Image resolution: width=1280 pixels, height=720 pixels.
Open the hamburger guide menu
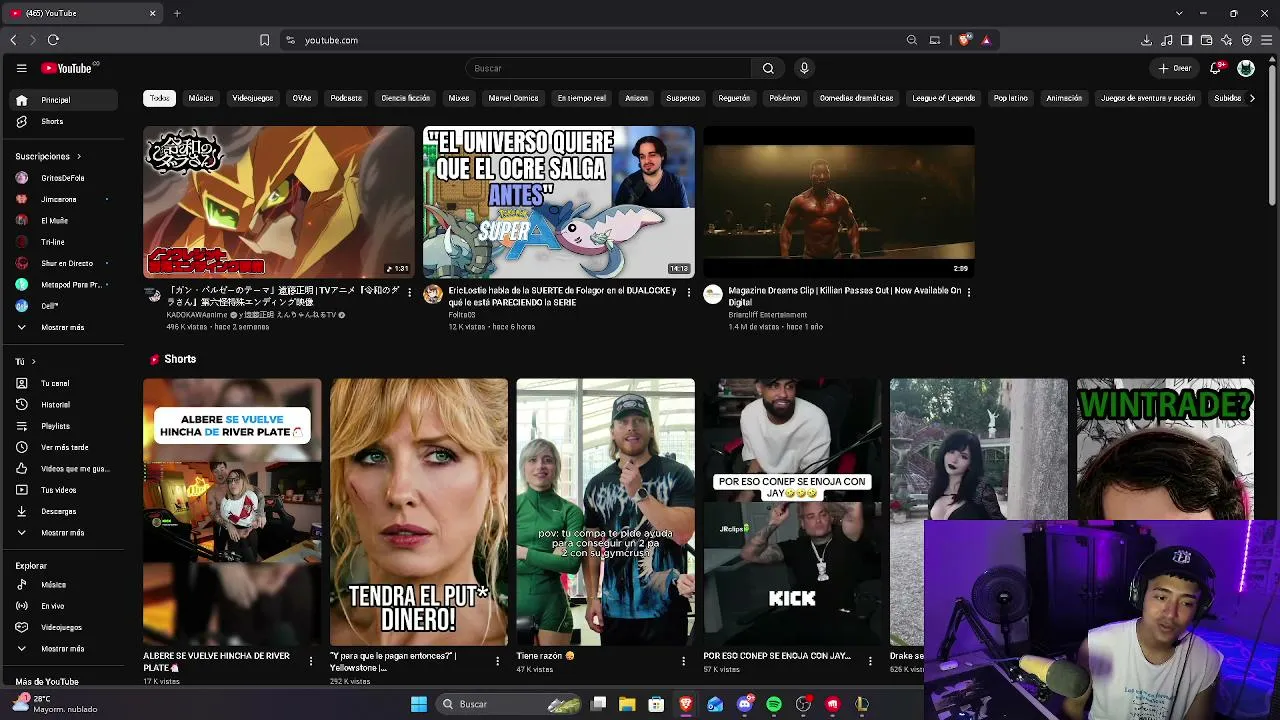[x=21, y=68]
